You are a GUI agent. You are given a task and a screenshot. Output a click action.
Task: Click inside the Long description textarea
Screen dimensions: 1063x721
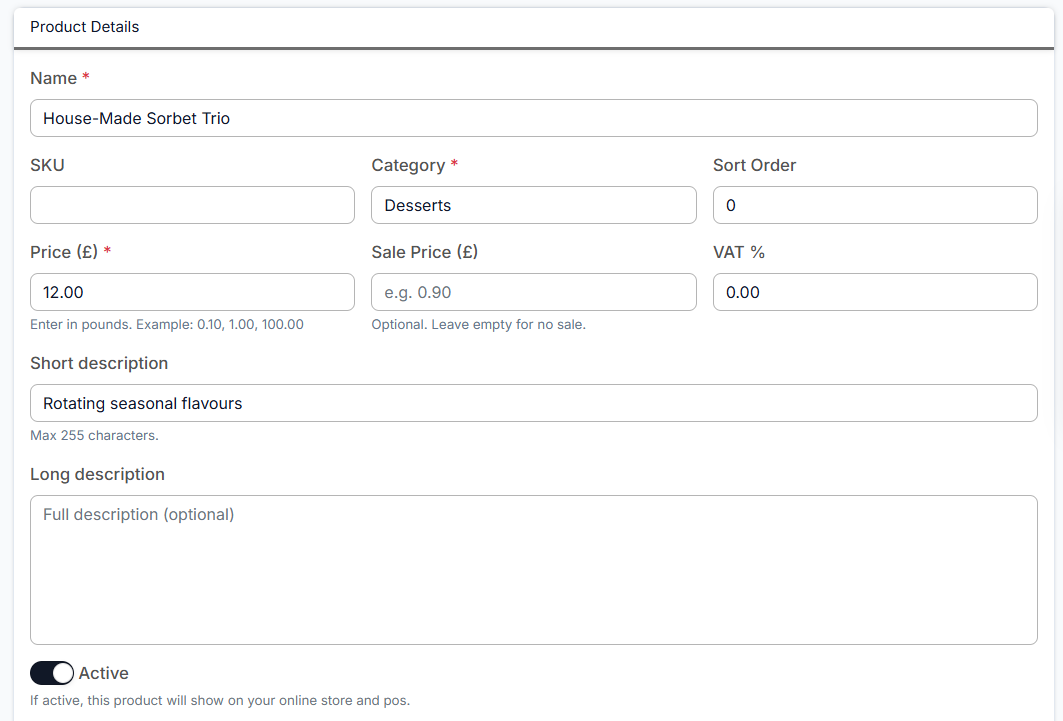(533, 569)
